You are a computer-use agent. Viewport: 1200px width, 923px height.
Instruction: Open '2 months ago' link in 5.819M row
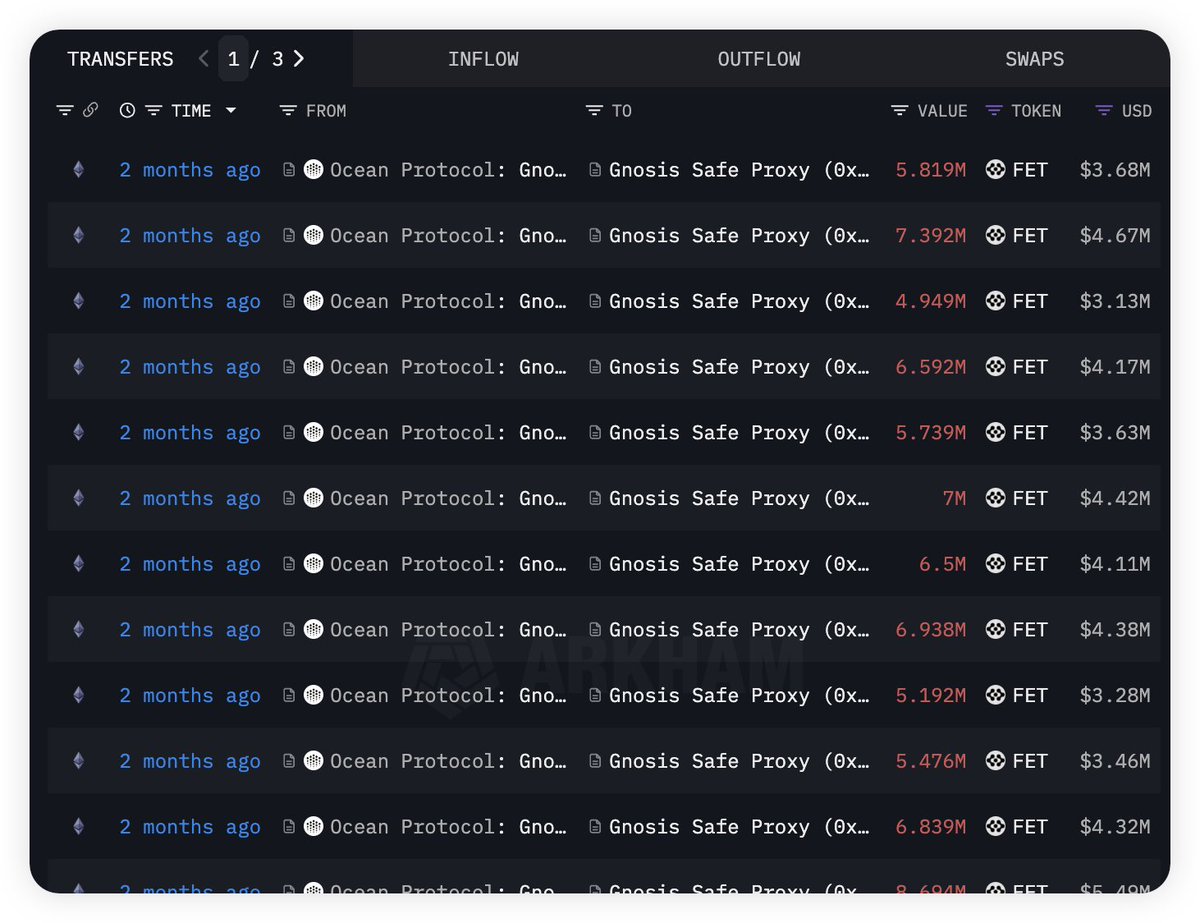[x=190, y=170]
